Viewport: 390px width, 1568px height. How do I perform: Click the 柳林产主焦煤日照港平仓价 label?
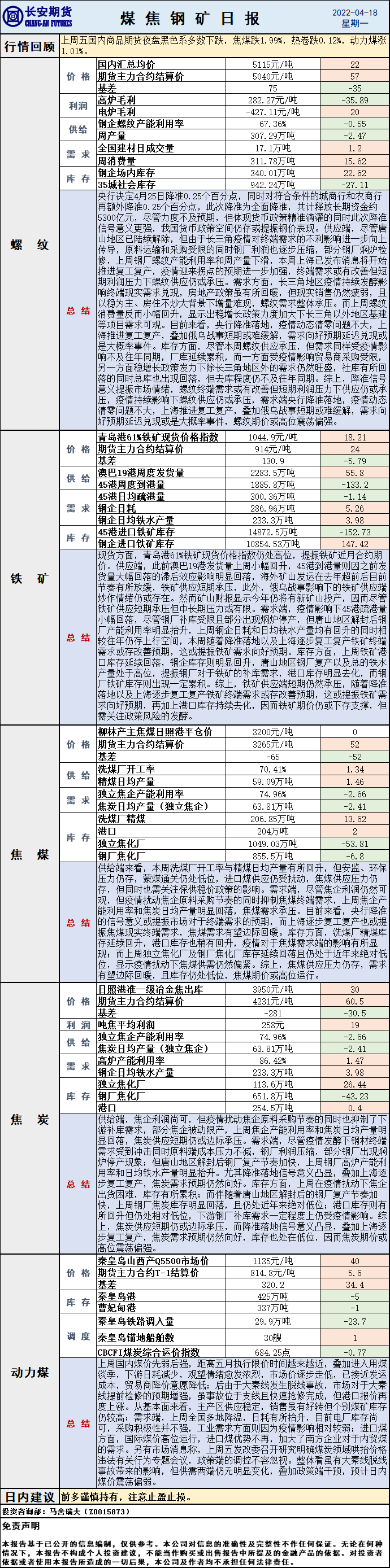pyautogui.click(x=155, y=732)
